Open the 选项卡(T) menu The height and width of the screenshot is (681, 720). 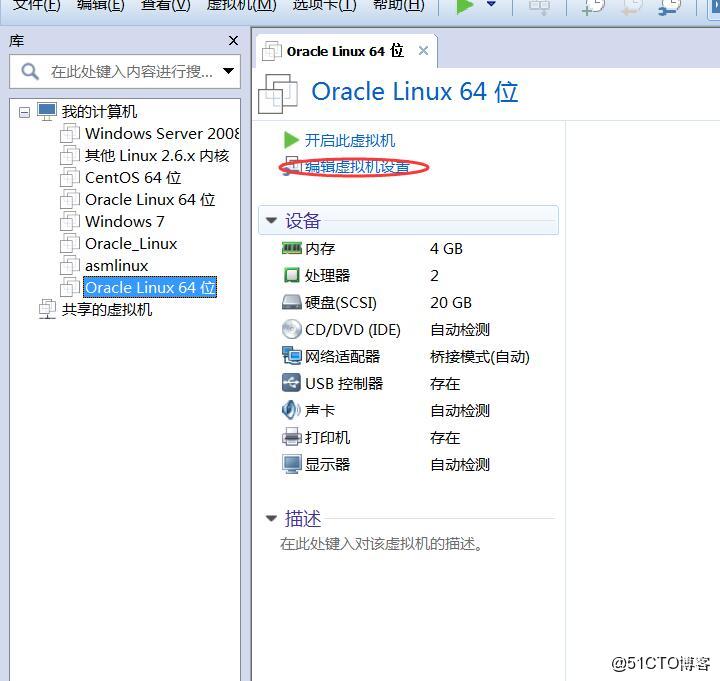[324, 6]
